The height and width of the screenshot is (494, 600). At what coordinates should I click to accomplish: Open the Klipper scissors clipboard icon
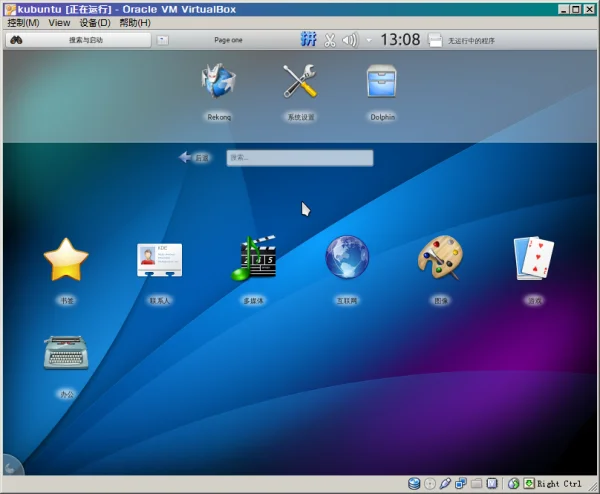329,40
